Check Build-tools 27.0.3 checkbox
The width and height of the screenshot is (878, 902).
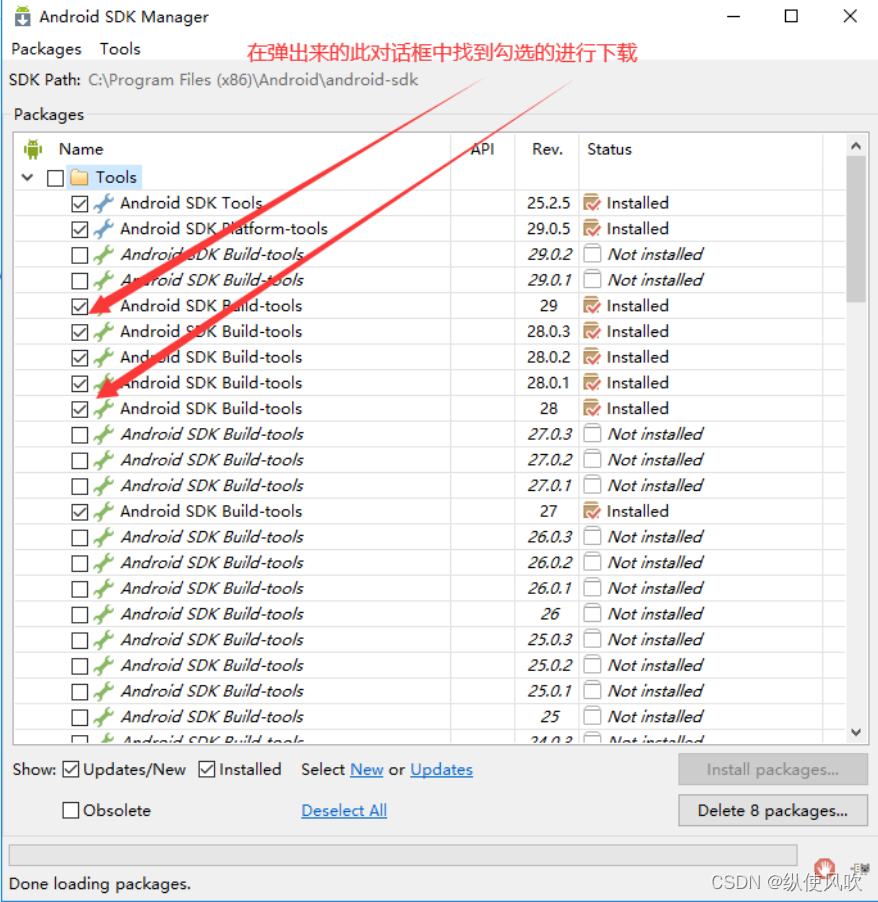pyautogui.click(x=80, y=435)
